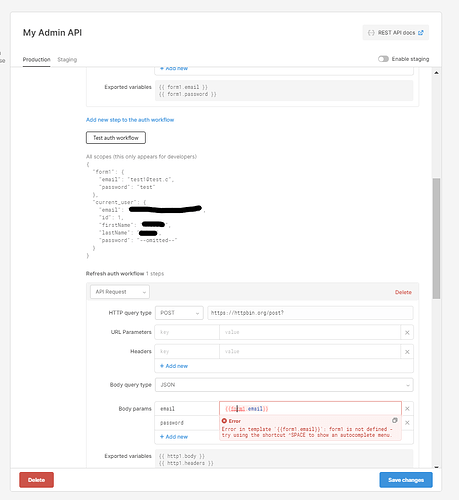This screenshot has width=459, height=500.
Task: Click the URL Parameters key field
Action: pyautogui.click(x=187, y=332)
